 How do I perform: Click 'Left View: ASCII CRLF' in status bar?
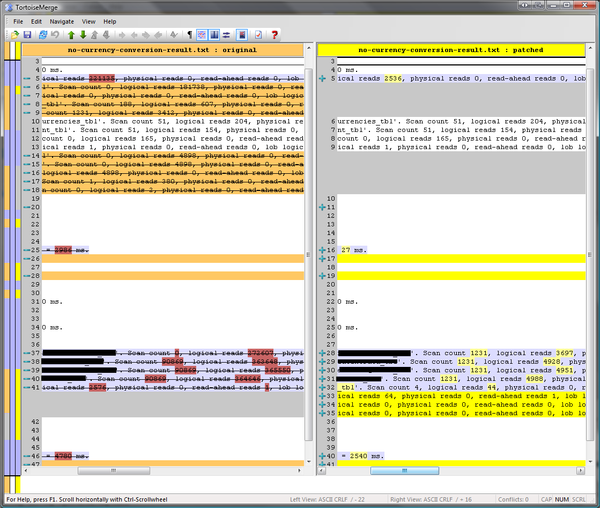tap(327, 500)
